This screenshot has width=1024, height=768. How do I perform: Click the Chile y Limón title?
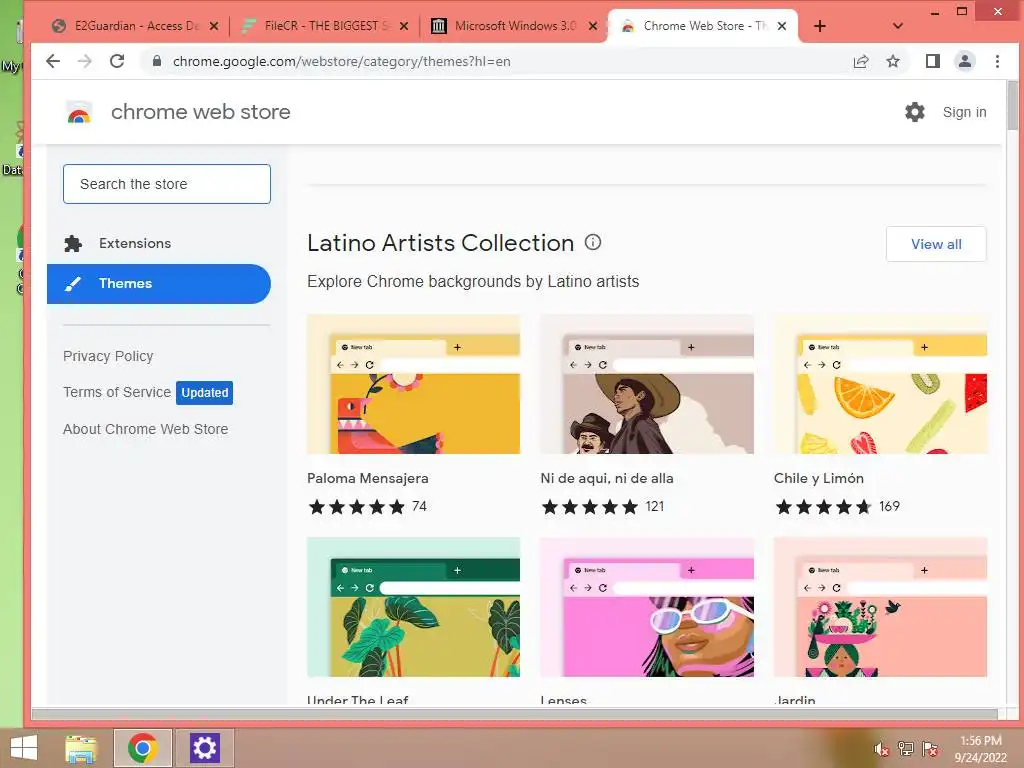point(819,478)
